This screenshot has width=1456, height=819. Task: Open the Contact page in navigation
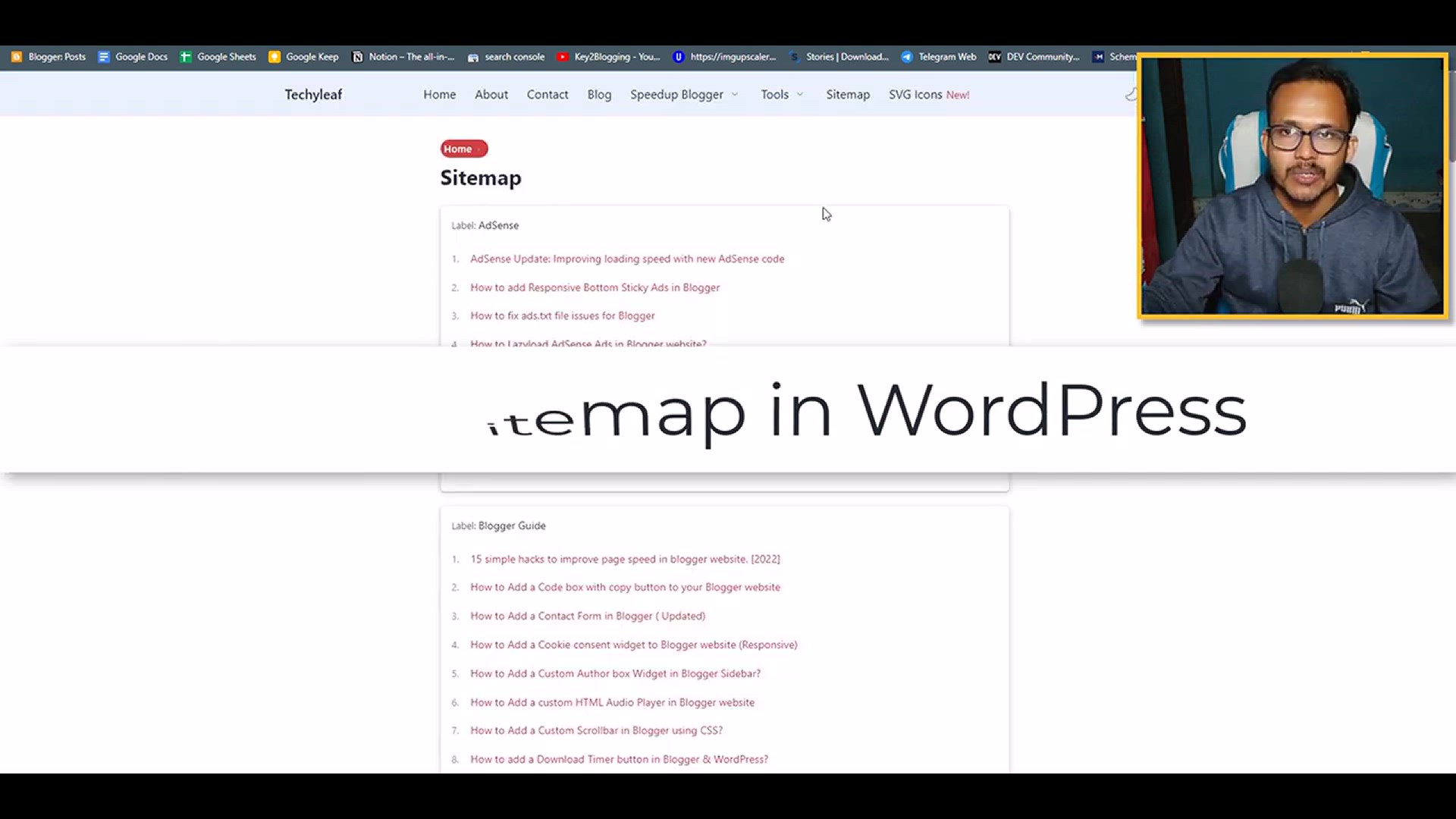coord(548,95)
